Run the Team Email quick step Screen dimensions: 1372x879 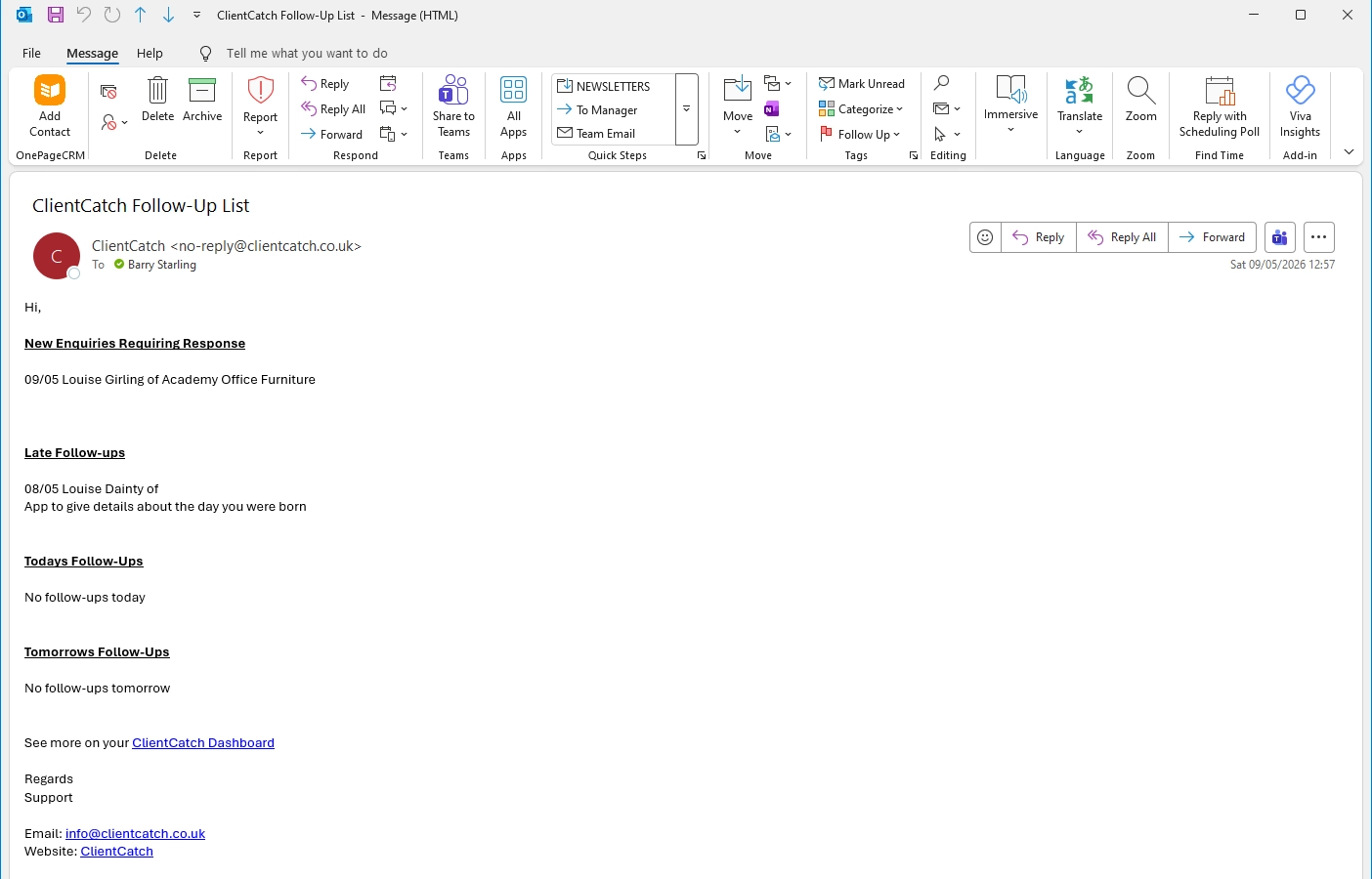pyautogui.click(x=613, y=134)
